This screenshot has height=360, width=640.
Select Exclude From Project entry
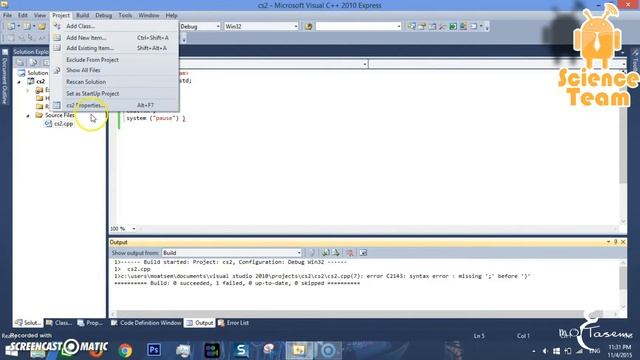click(115, 60)
